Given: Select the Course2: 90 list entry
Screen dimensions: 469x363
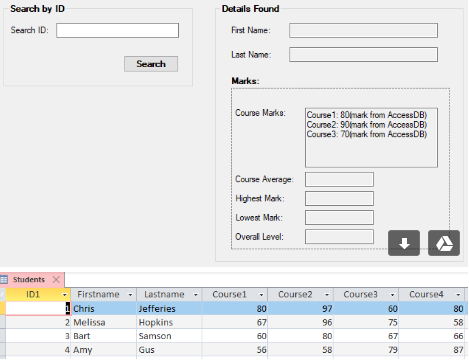Looking at the screenshot, I should pos(367,125).
